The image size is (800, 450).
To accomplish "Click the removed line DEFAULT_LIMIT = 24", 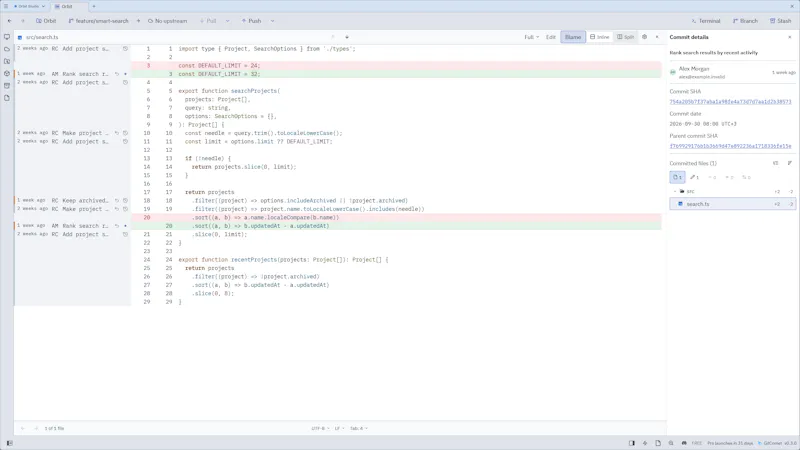I will click(x=396, y=65).
